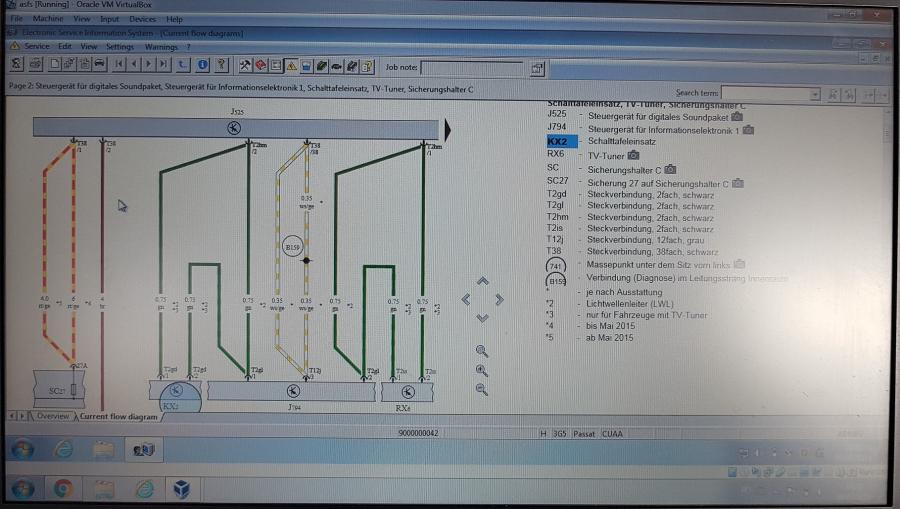The height and width of the screenshot is (509, 900).
Task: Click the B159 connection circle in diagram
Action: click(x=293, y=247)
